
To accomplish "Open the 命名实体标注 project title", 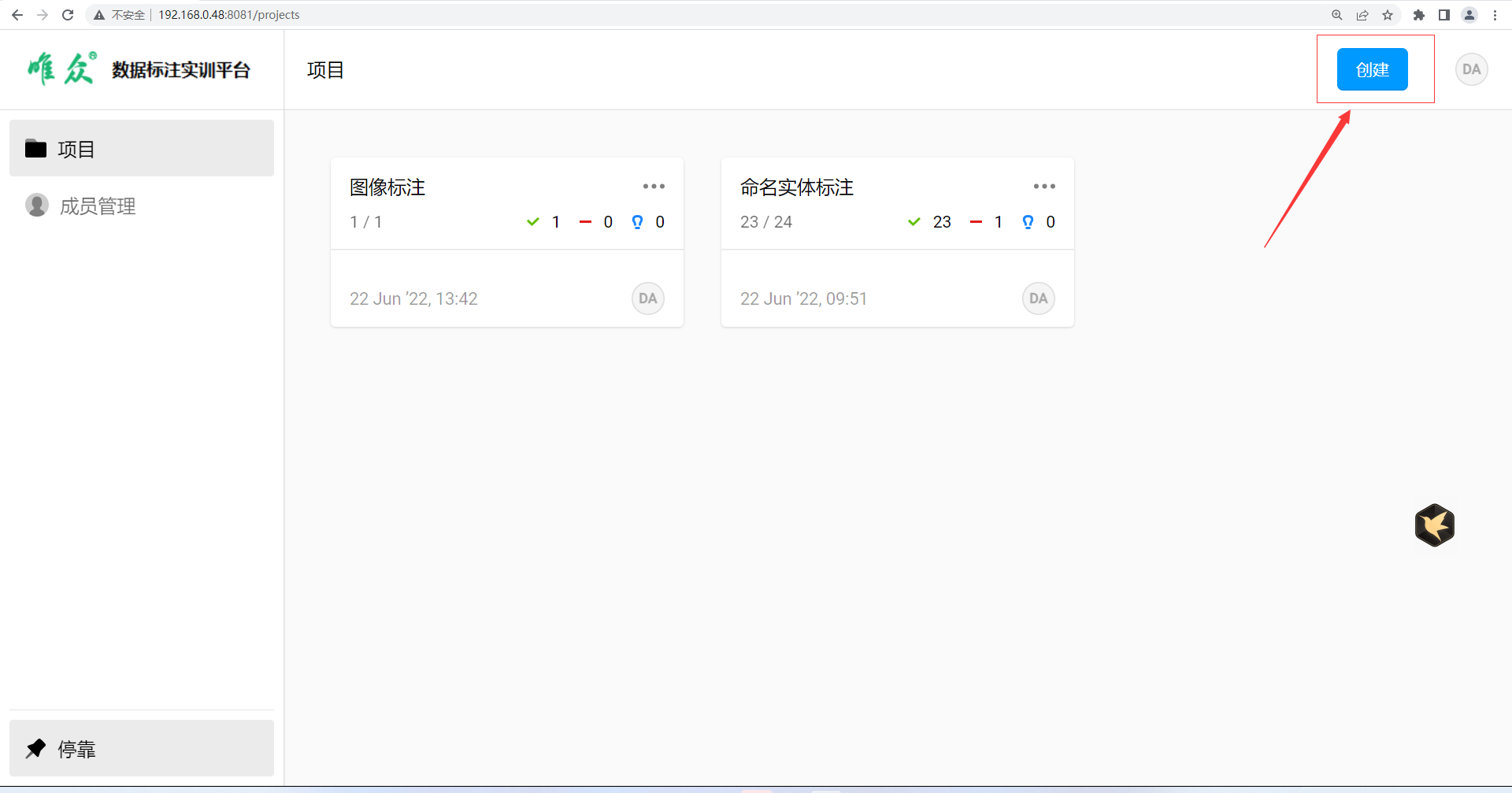I will tap(797, 187).
